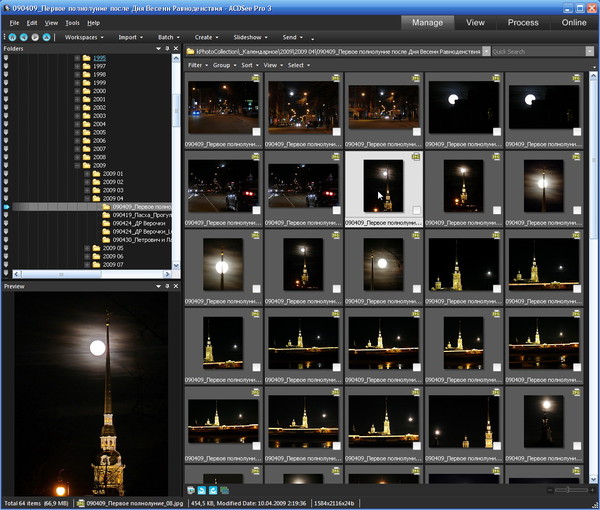Click the 1995 folder icon
The width and height of the screenshot is (600, 510).
pos(86,58)
